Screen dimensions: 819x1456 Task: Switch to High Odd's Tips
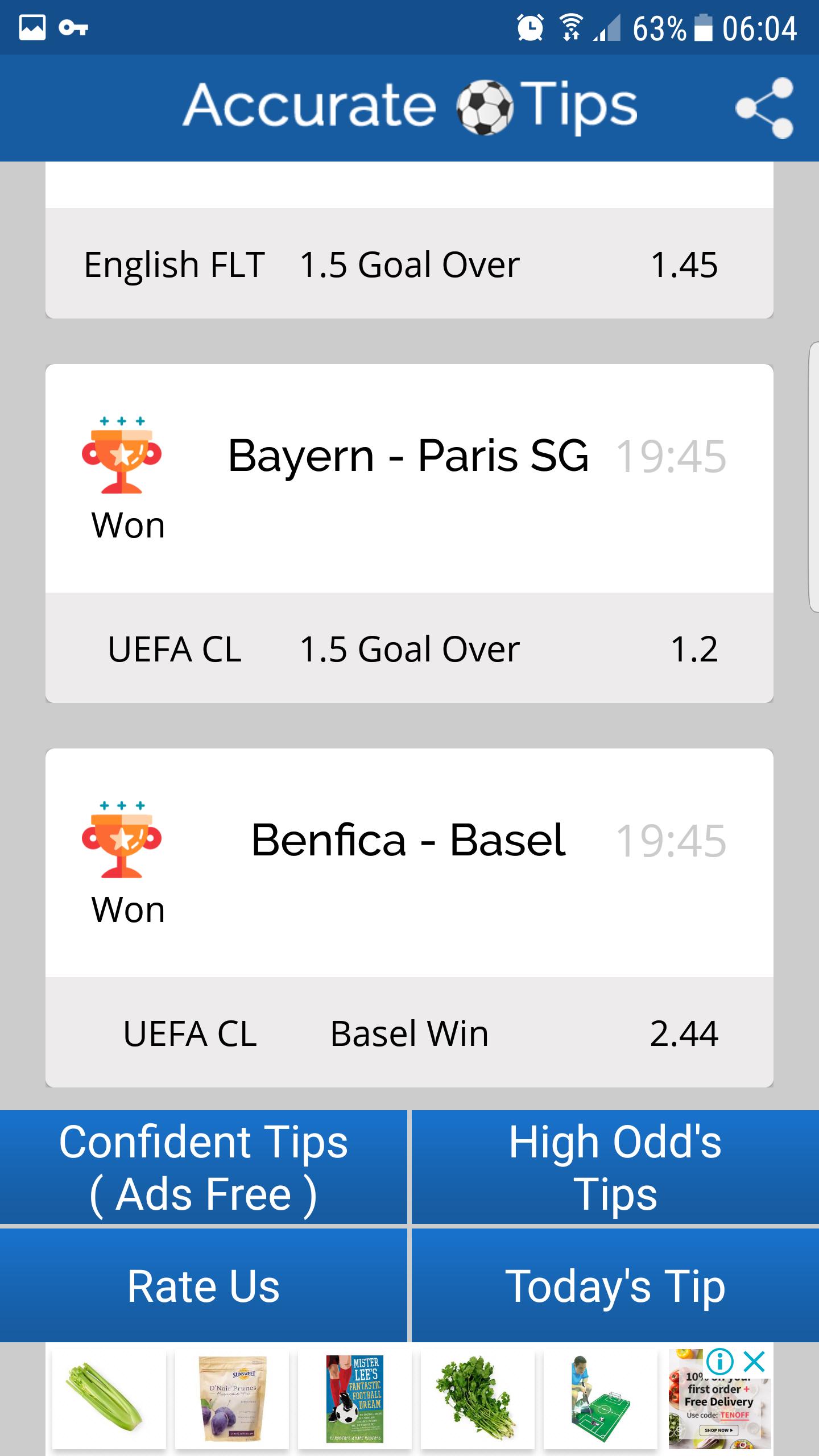pos(615,1168)
